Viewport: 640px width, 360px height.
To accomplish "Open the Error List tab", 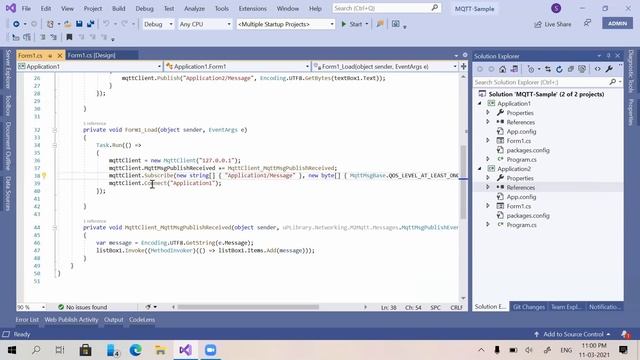I will (x=27, y=320).
